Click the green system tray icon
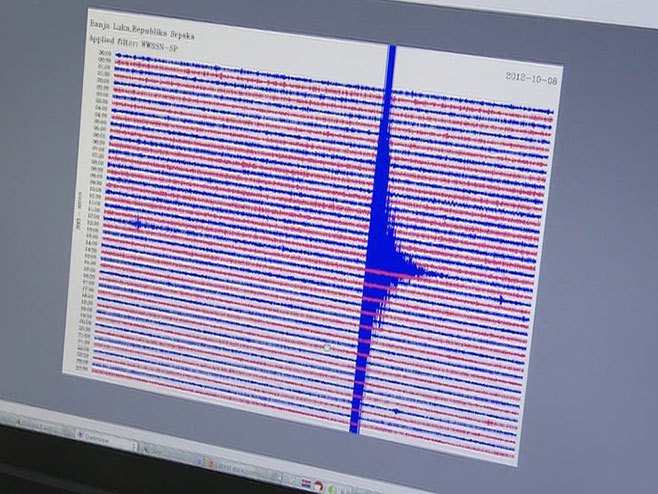This screenshot has height=494, width=658. click(331, 490)
